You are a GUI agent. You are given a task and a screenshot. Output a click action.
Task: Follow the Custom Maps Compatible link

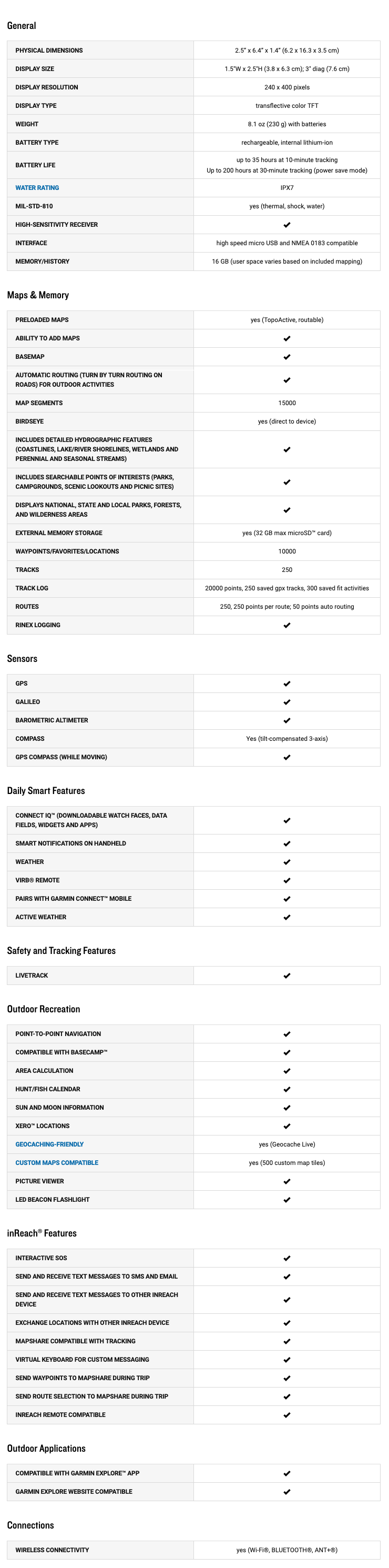tap(57, 1163)
